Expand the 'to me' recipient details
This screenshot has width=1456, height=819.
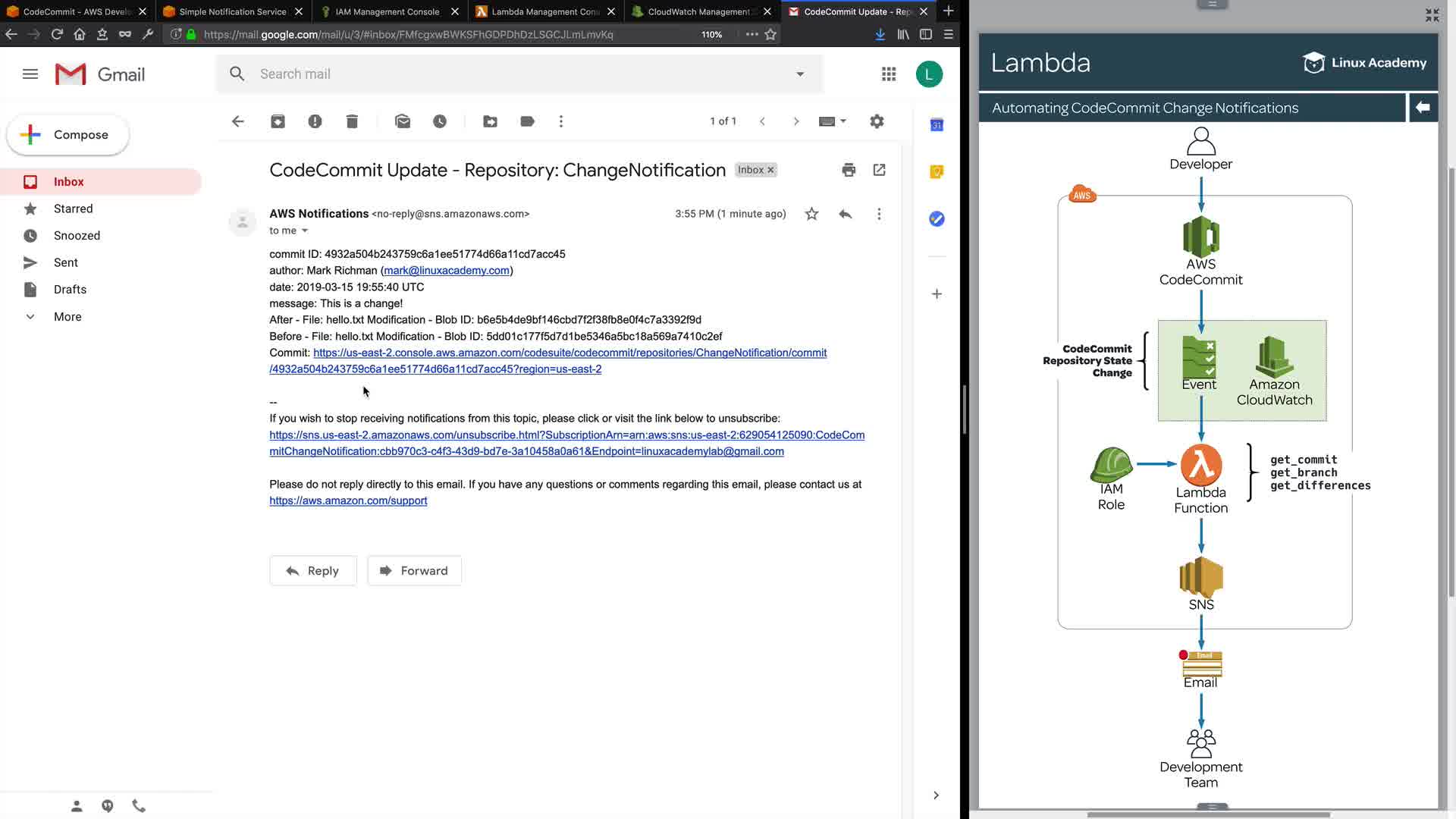[305, 231]
